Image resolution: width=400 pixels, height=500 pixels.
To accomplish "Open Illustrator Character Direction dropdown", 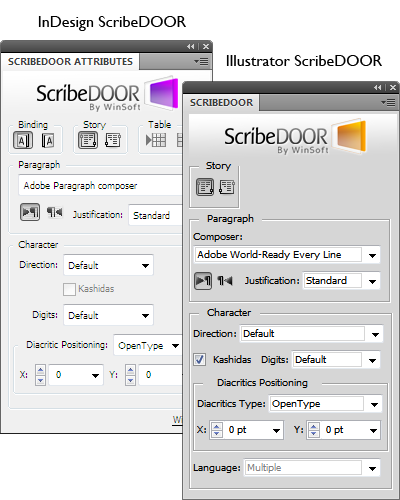I will tap(312, 334).
